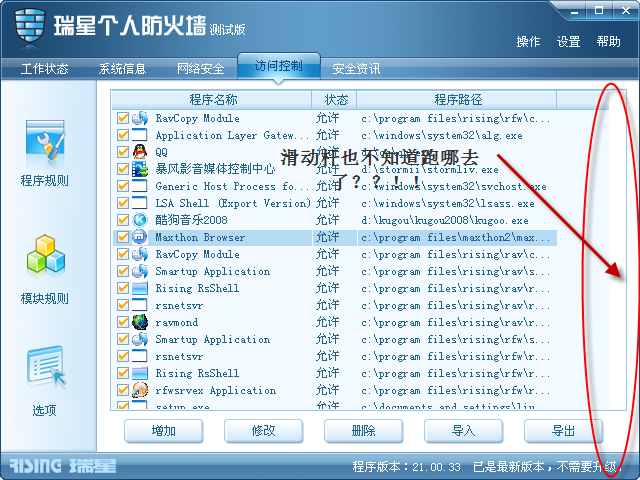Toggle Generic Host Process checkbox
640x480 pixels.
[x=123, y=186]
